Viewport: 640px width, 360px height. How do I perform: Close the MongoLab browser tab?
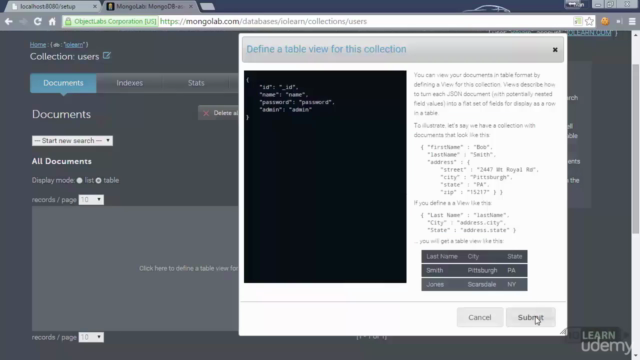pyautogui.click(x=191, y=7)
